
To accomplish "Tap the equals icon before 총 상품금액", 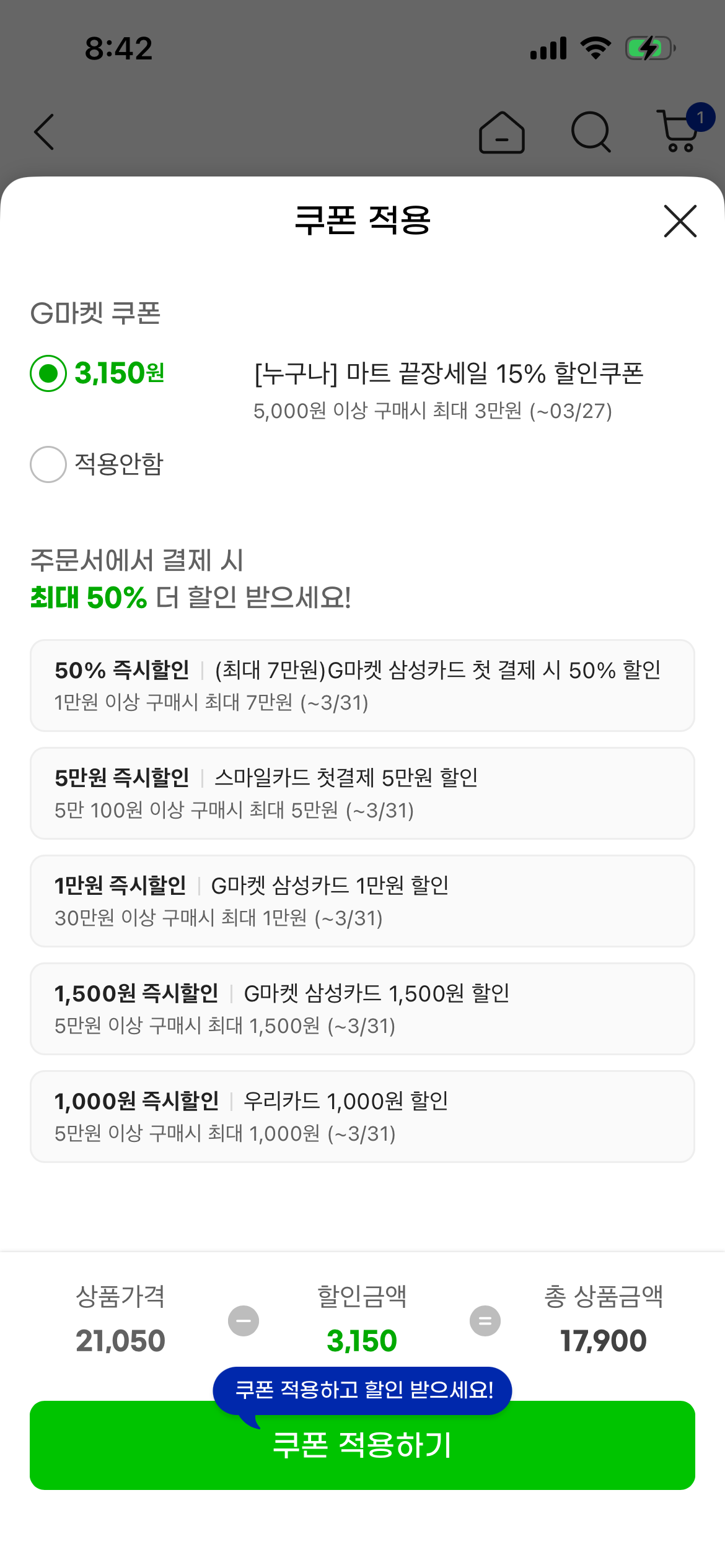I will 485,1321.
